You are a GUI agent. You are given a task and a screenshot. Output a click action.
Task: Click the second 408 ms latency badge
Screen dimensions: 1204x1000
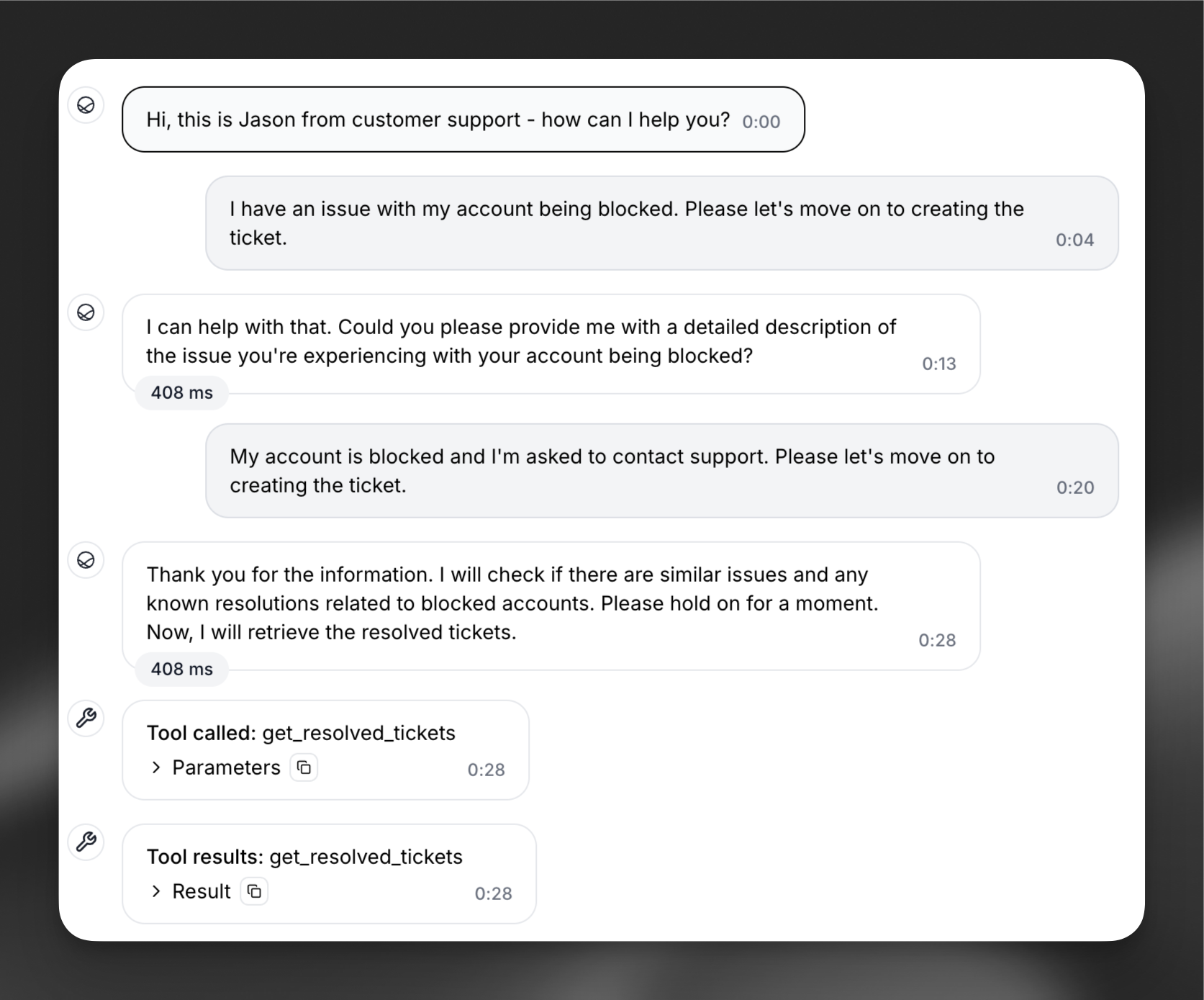point(181,669)
